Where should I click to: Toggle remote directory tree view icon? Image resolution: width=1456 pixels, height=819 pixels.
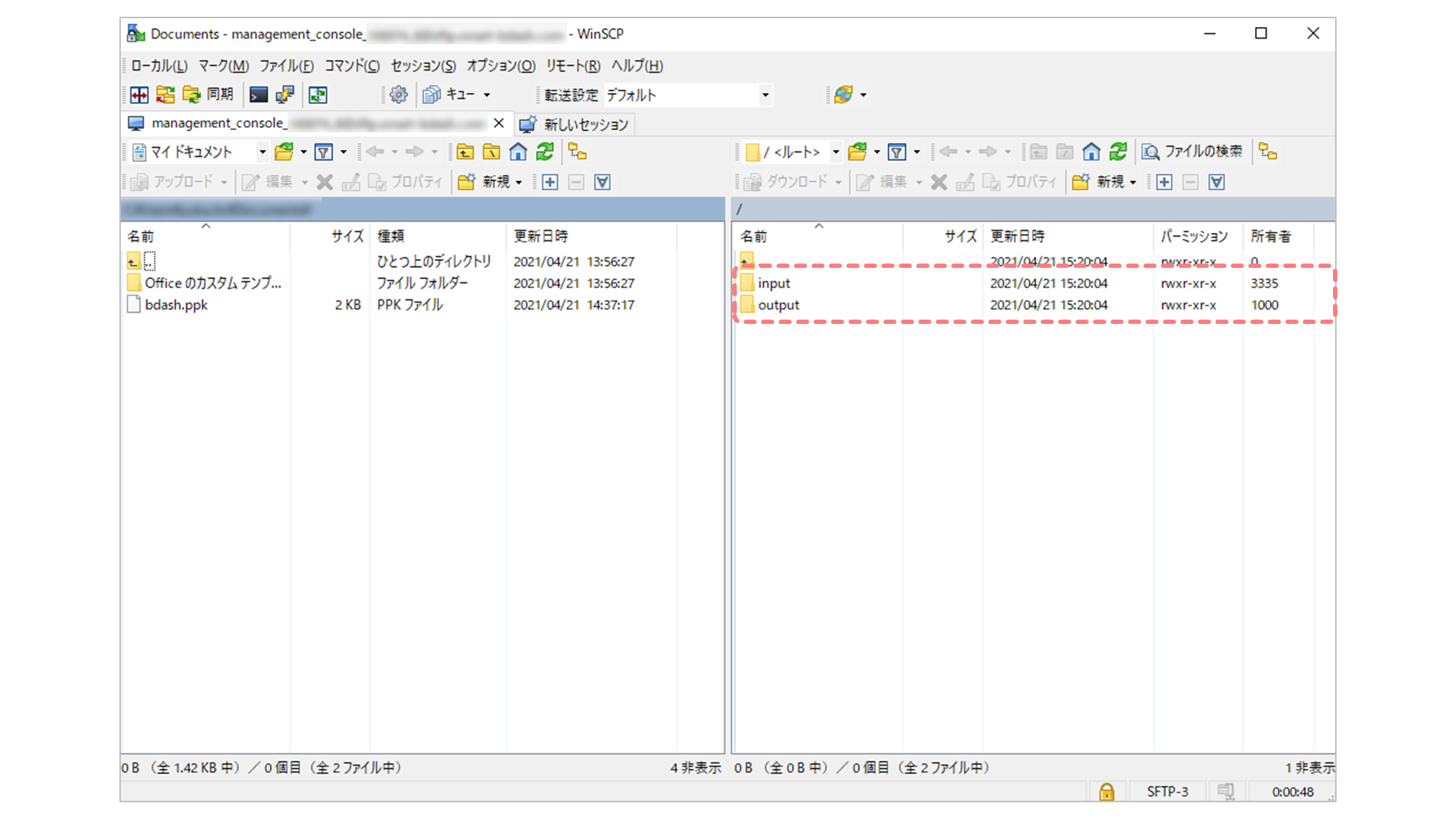(x=1268, y=152)
